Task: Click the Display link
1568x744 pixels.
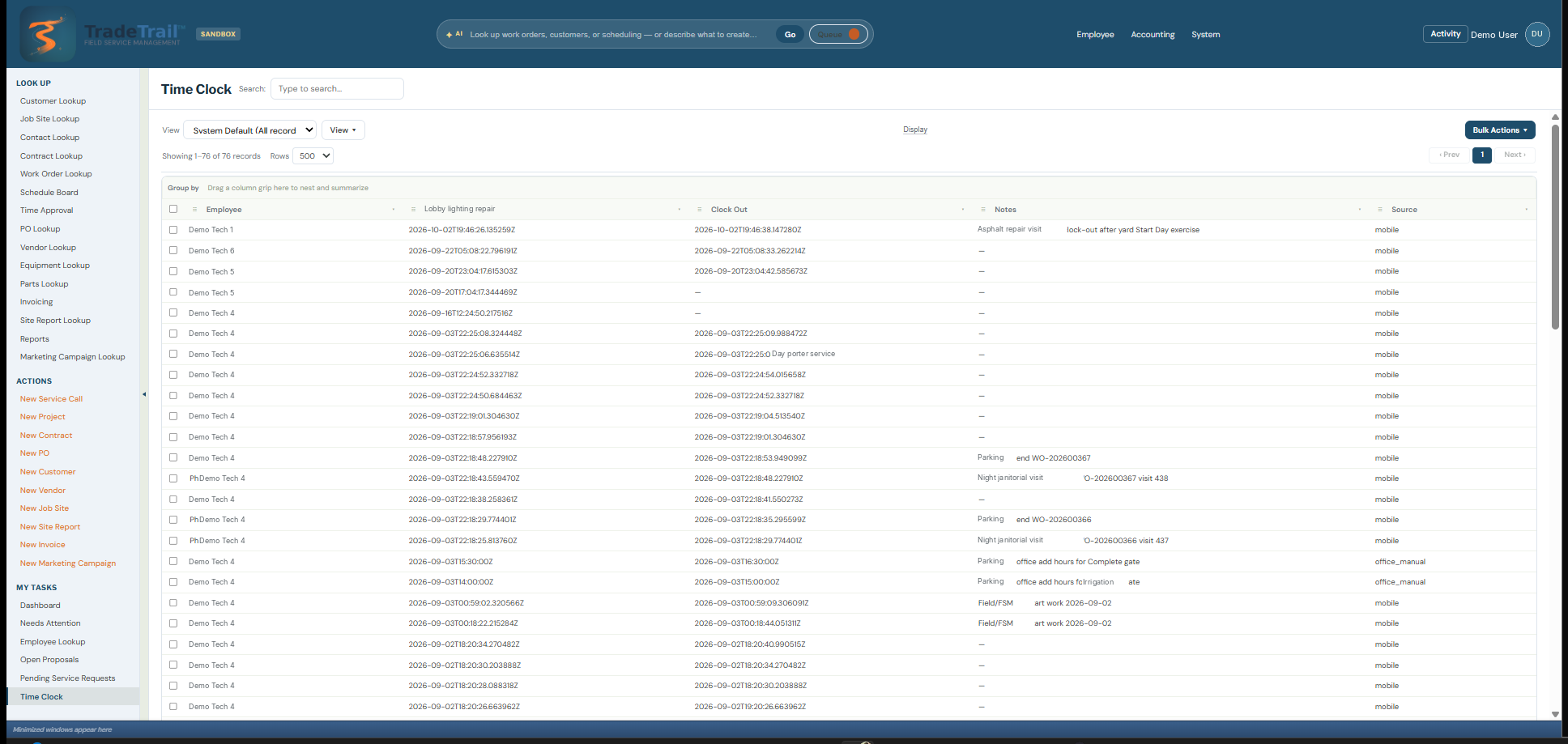Action: [915, 130]
